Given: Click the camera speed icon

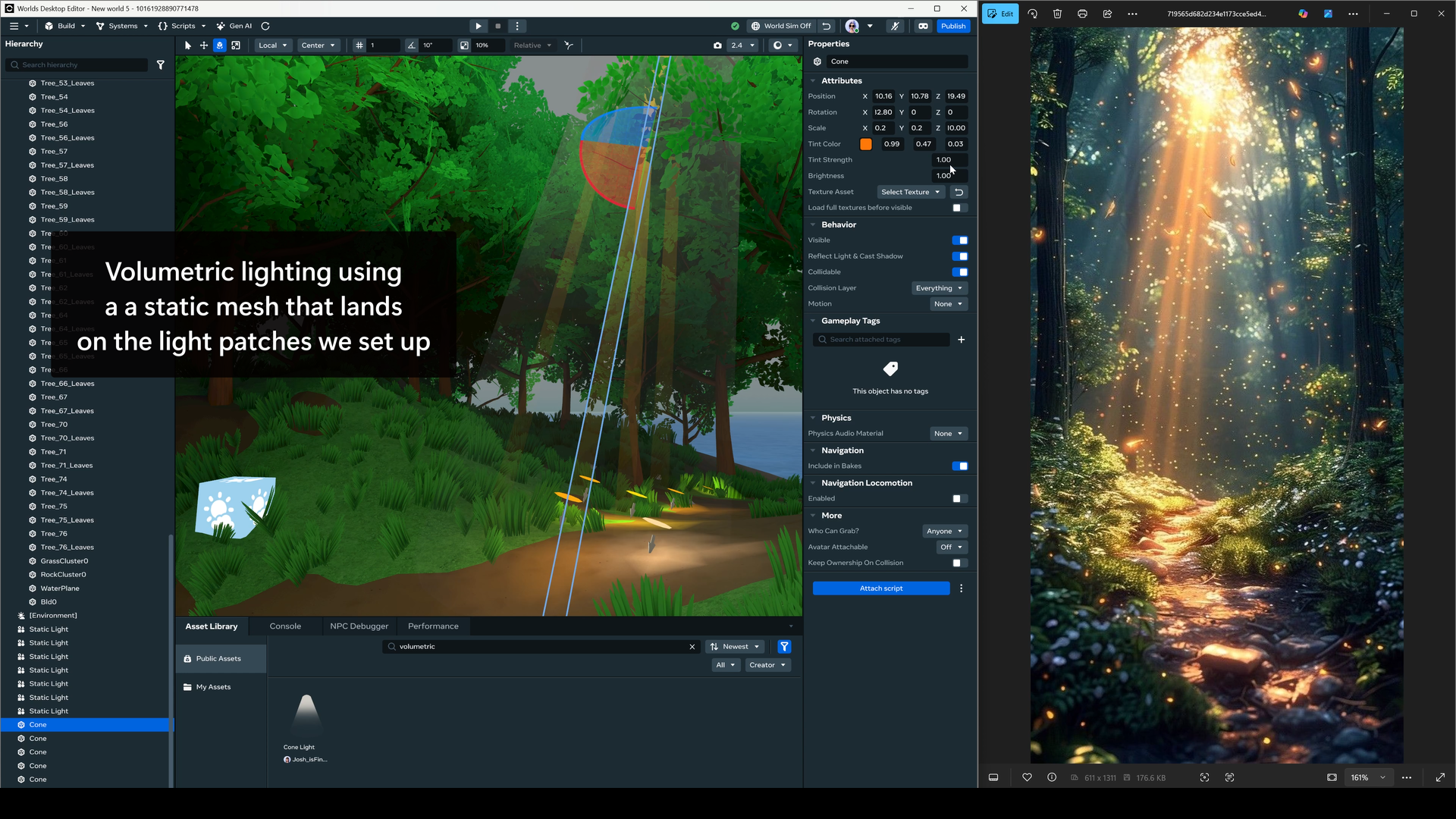Looking at the screenshot, I should coord(717,45).
